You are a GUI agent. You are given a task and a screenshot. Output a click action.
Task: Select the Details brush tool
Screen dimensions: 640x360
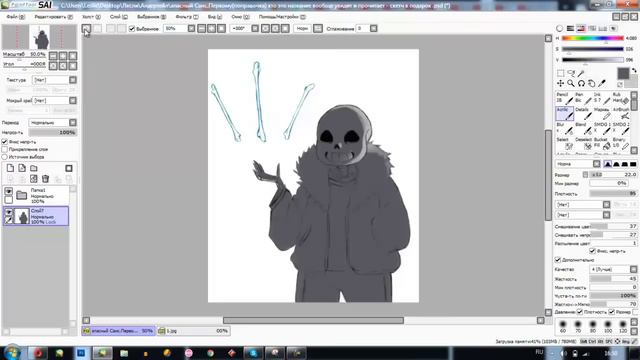coord(583,113)
